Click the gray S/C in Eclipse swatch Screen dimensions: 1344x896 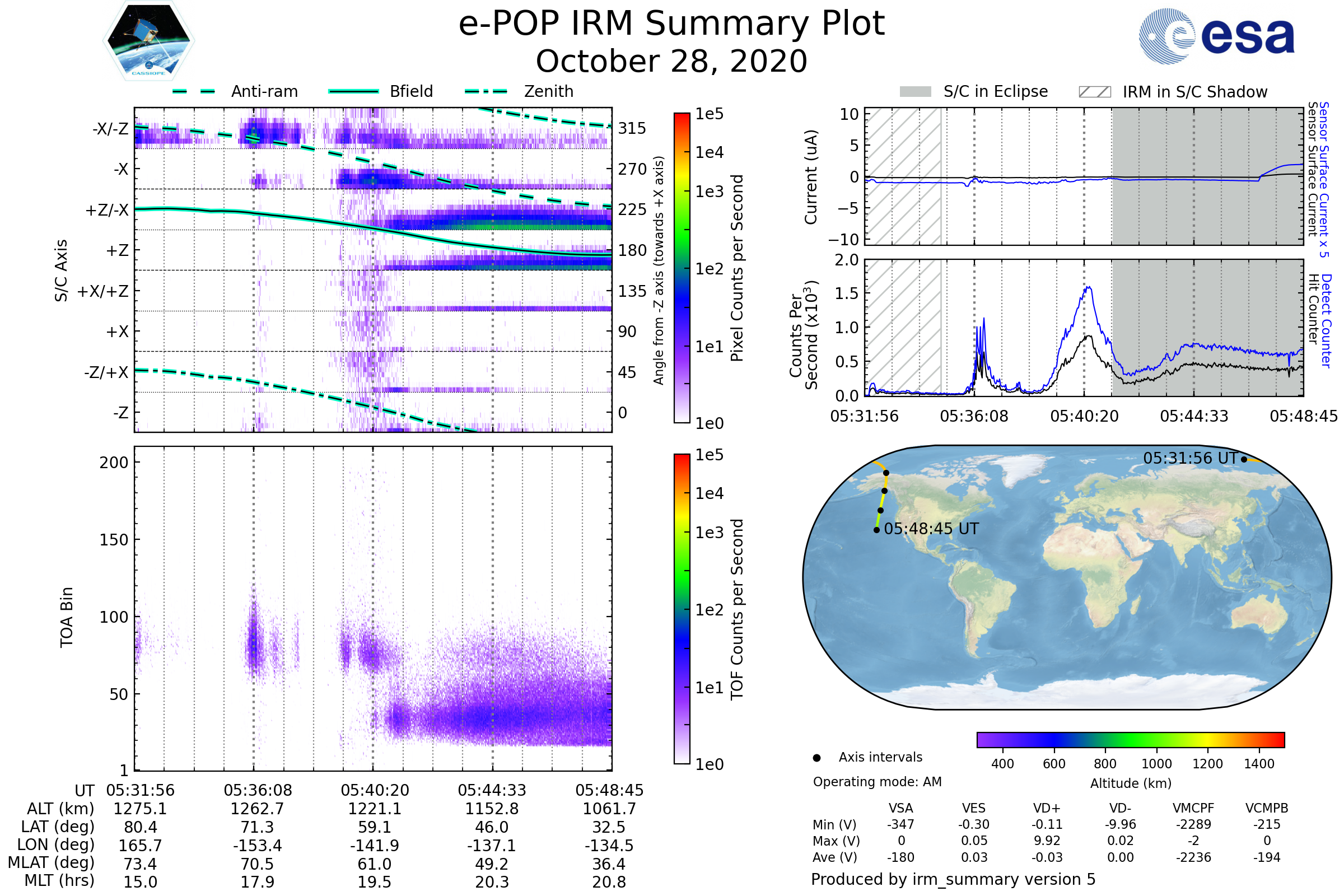coord(916,92)
